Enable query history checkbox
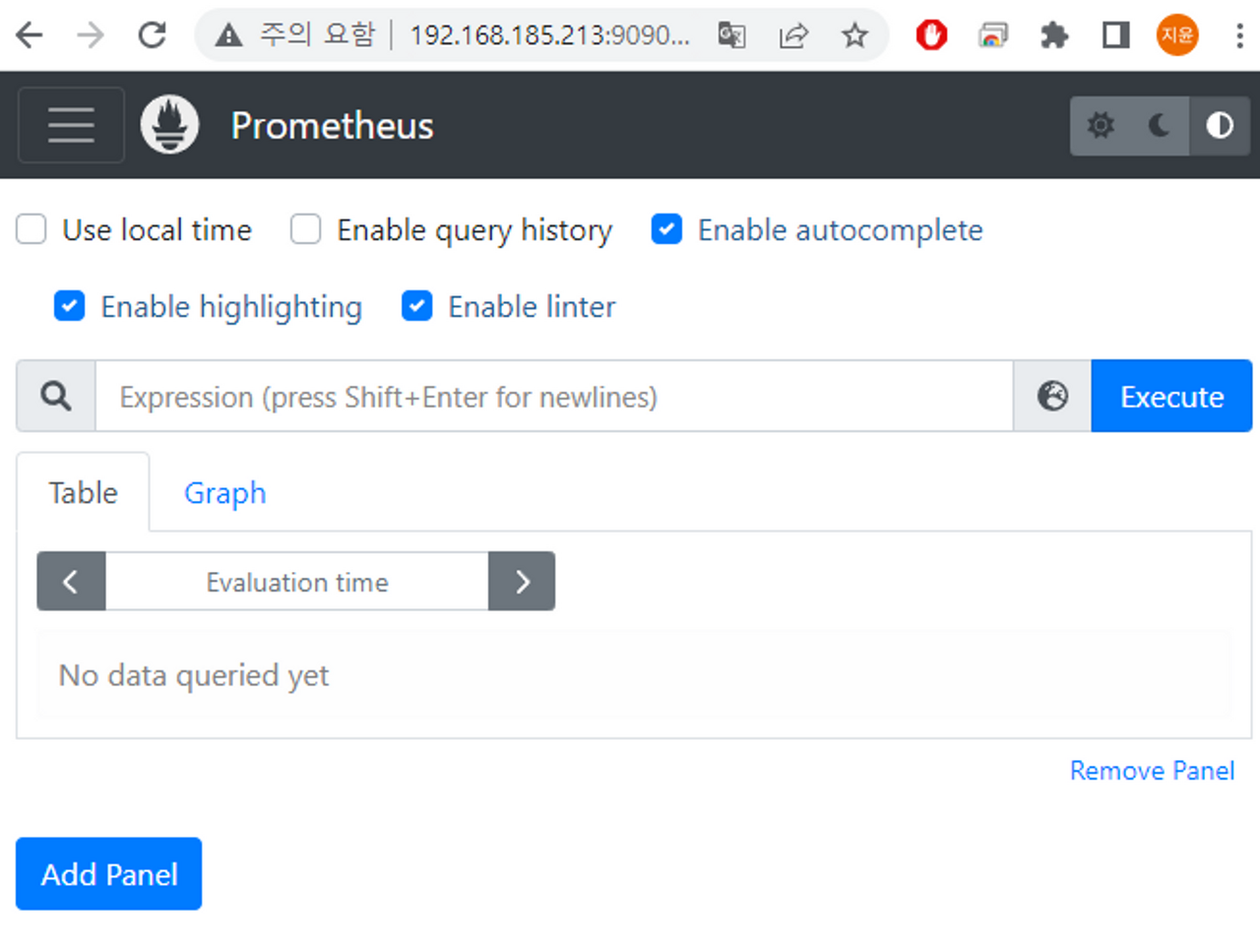The image size is (1260, 952). (305, 229)
